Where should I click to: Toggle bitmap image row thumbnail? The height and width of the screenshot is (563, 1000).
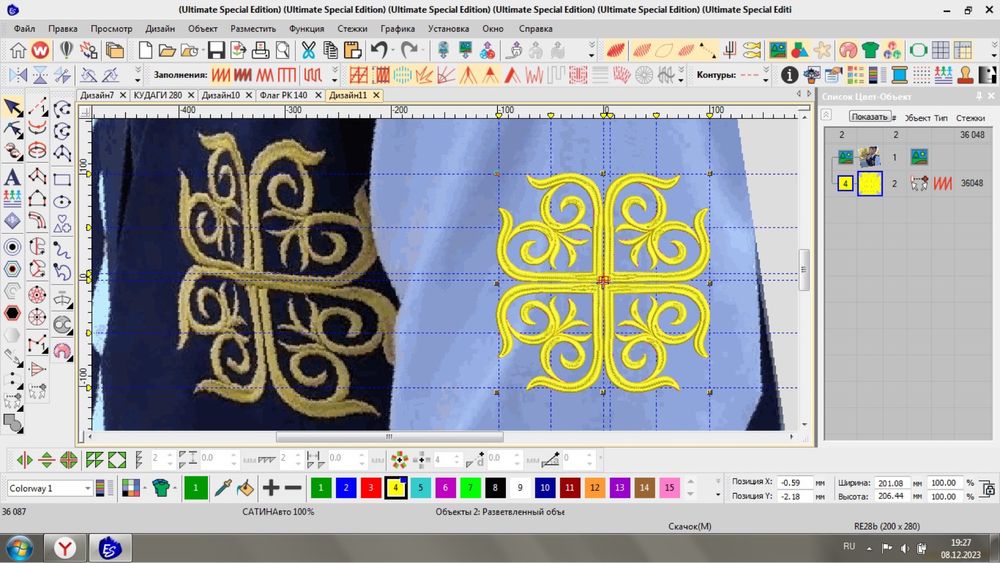(869, 157)
